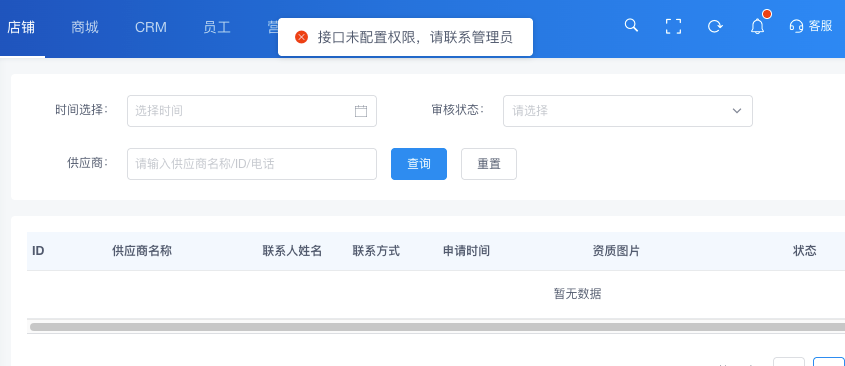Click the 接口未配置权限 error message
This screenshot has height=366, width=845.
pyautogui.click(x=414, y=37)
